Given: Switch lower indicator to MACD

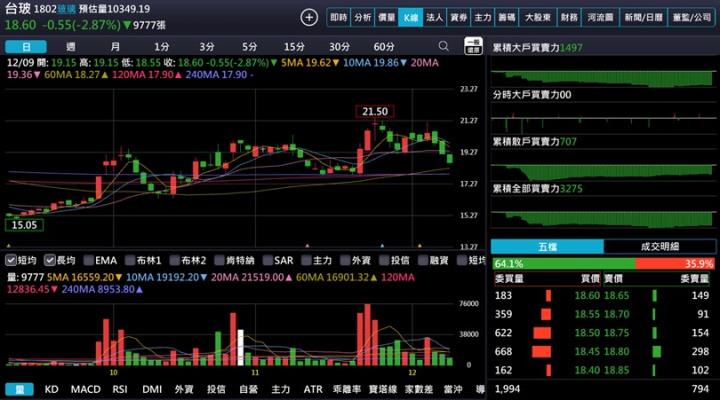Looking at the screenshot, I should pos(85,388).
